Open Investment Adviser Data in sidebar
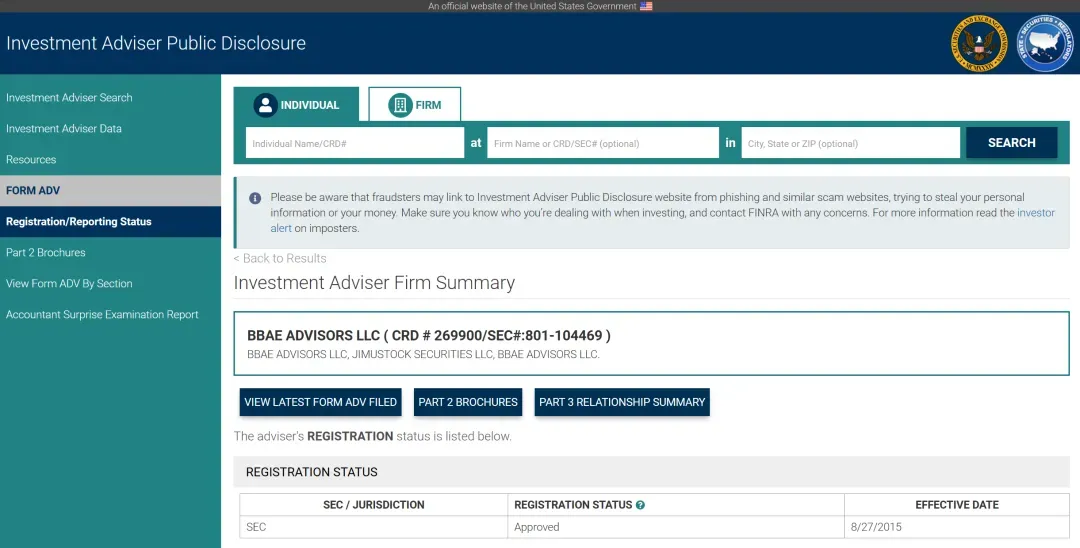The width and height of the screenshot is (1080, 548). [x=63, y=129]
